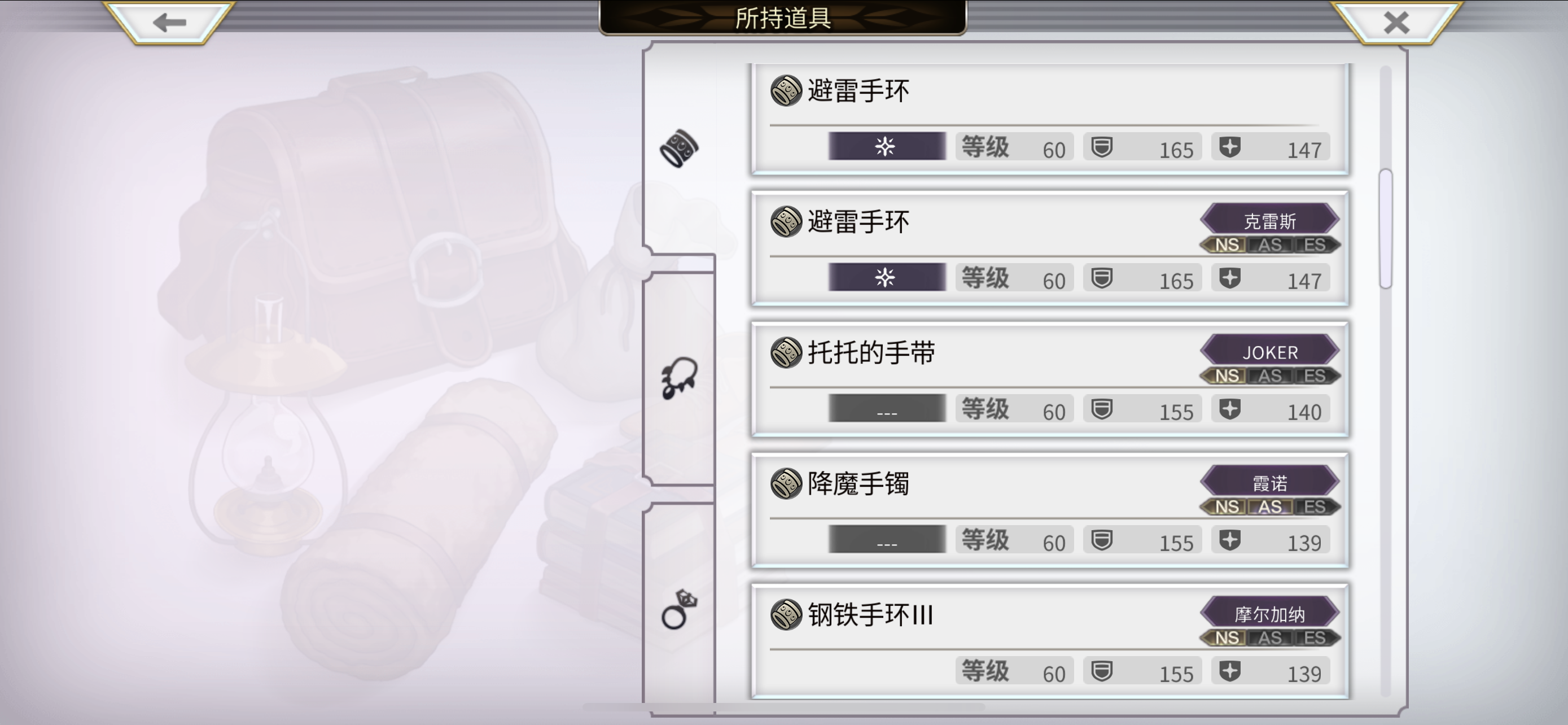The width and height of the screenshot is (1568, 725).
Task: Select the 避雷手环 equipped by 克雷斯
Action: coord(1050,248)
